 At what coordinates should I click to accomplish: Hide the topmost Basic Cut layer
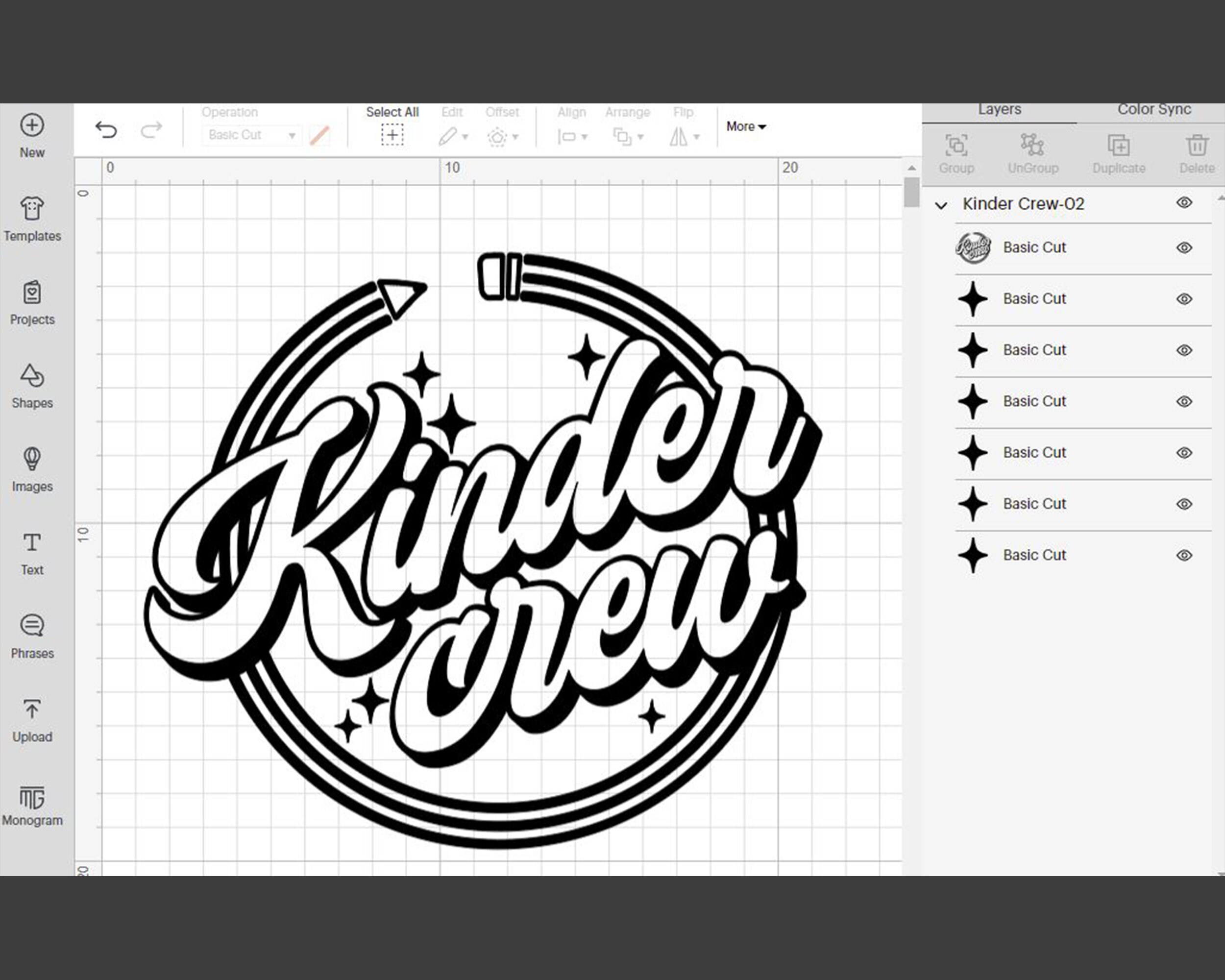point(1184,247)
